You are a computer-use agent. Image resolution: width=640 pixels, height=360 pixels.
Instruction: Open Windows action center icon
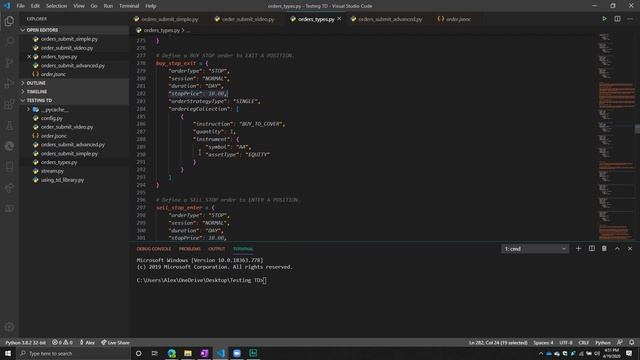click(629, 353)
